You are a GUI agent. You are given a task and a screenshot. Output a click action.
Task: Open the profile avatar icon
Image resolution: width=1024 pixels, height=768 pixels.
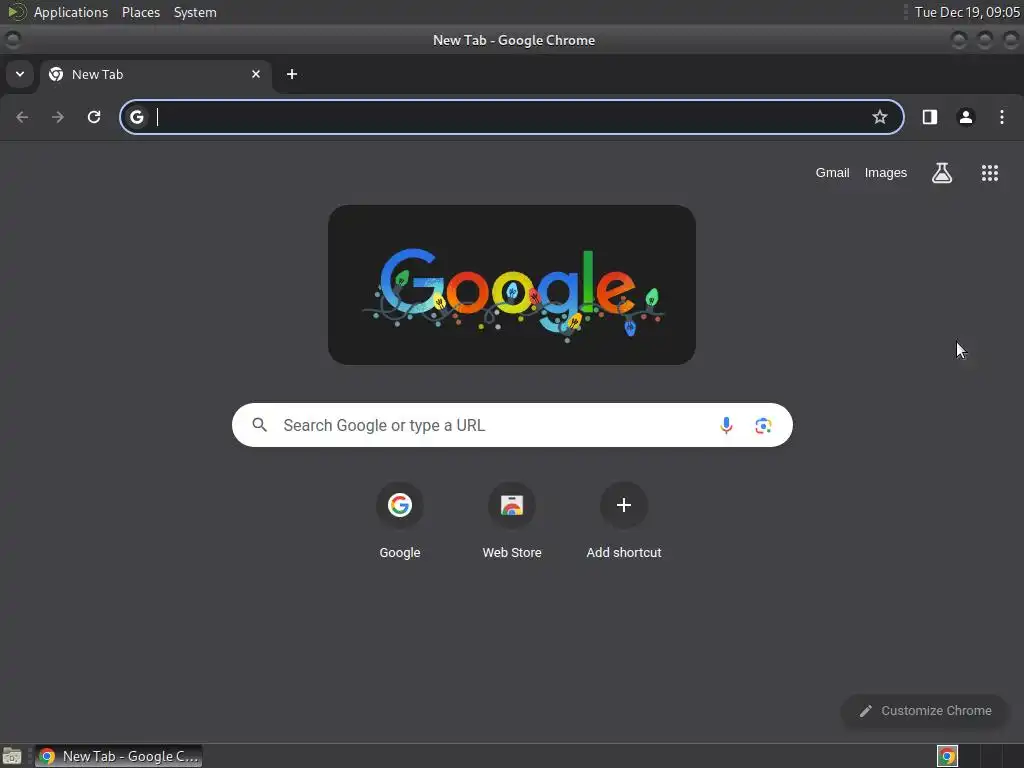click(x=966, y=117)
